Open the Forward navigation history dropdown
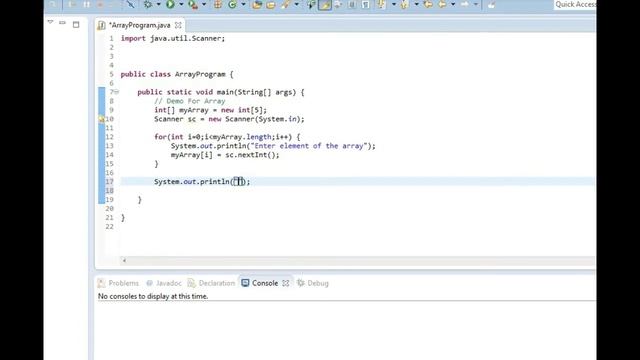640x360 pixels. click(476, 4)
